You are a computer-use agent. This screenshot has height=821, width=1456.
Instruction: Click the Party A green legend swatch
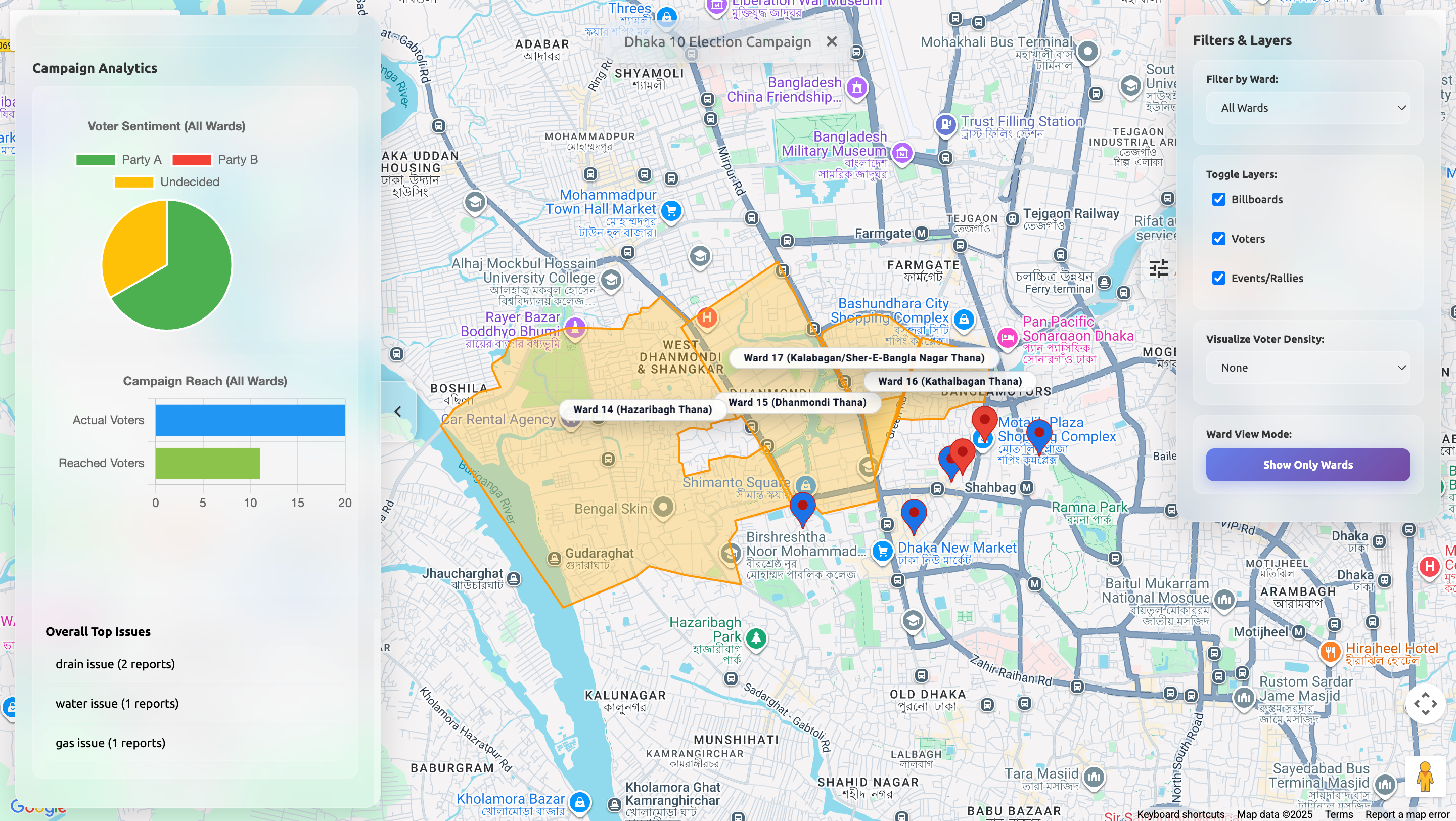point(96,160)
